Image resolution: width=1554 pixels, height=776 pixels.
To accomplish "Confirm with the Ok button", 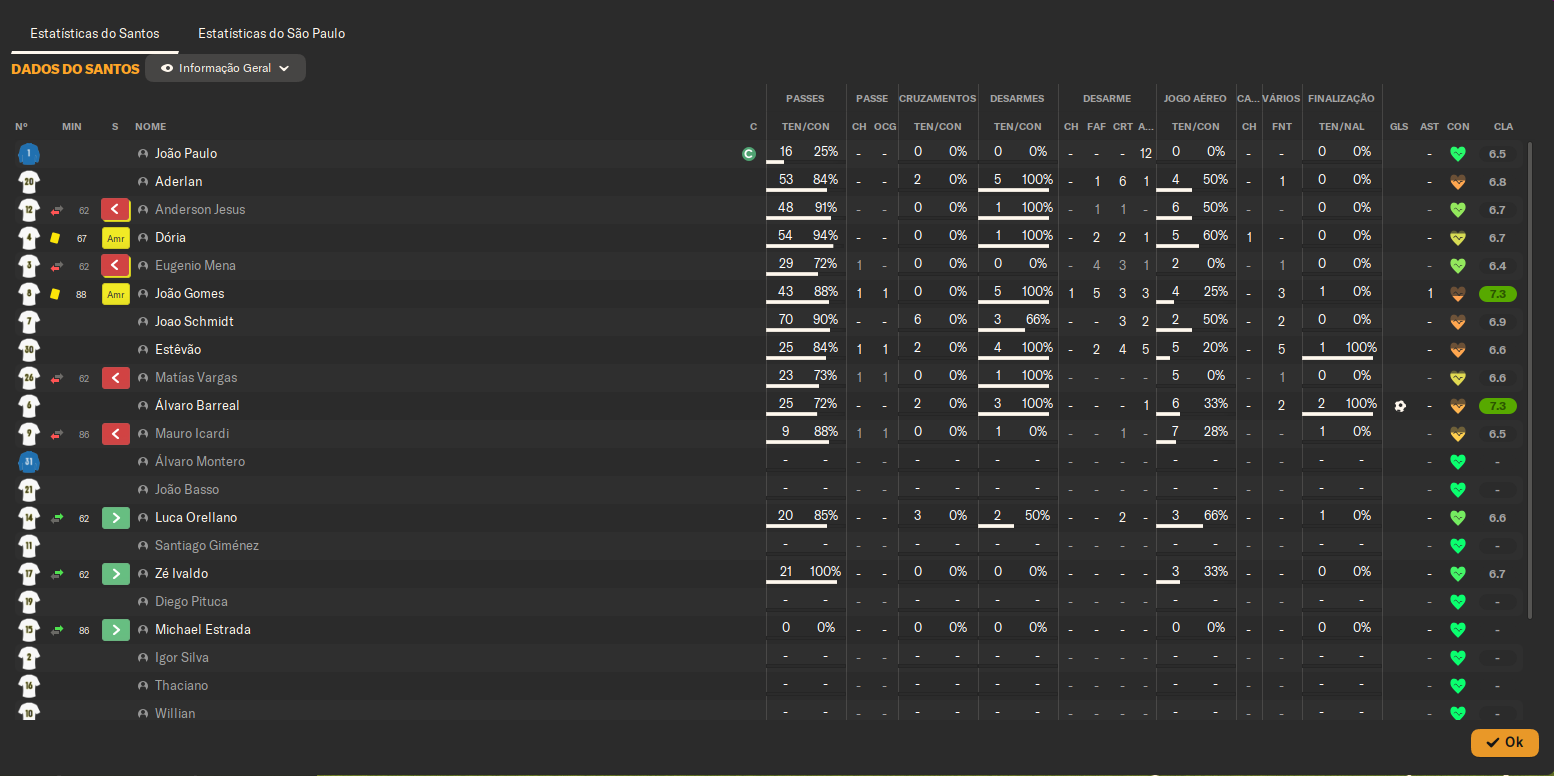I will pos(1504,742).
